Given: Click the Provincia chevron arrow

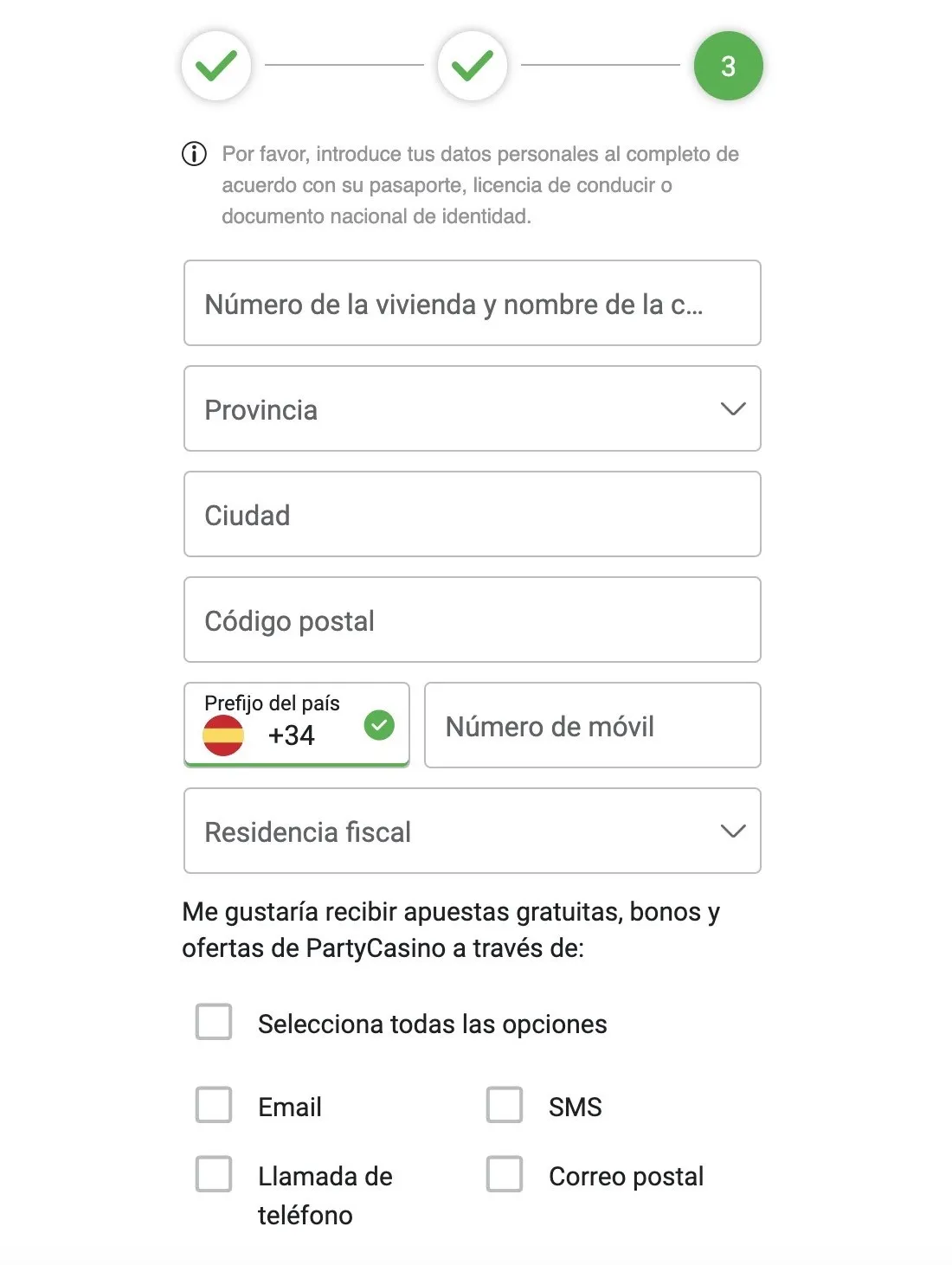Looking at the screenshot, I should (x=733, y=409).
